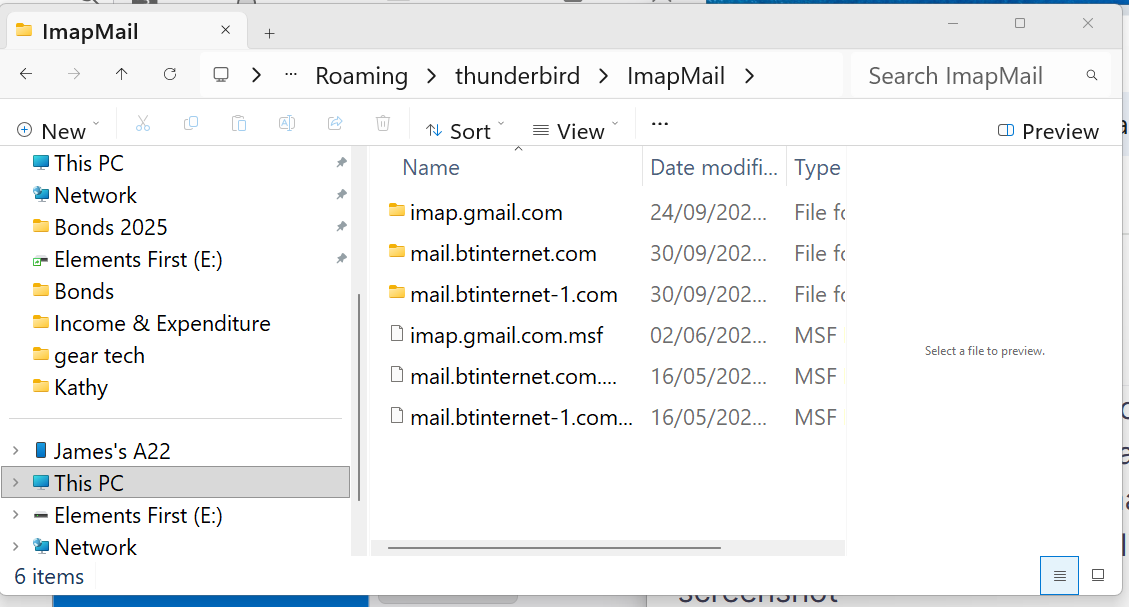Click the Cut scissors icon
1129x607 pixels.
tap(143, 124)
